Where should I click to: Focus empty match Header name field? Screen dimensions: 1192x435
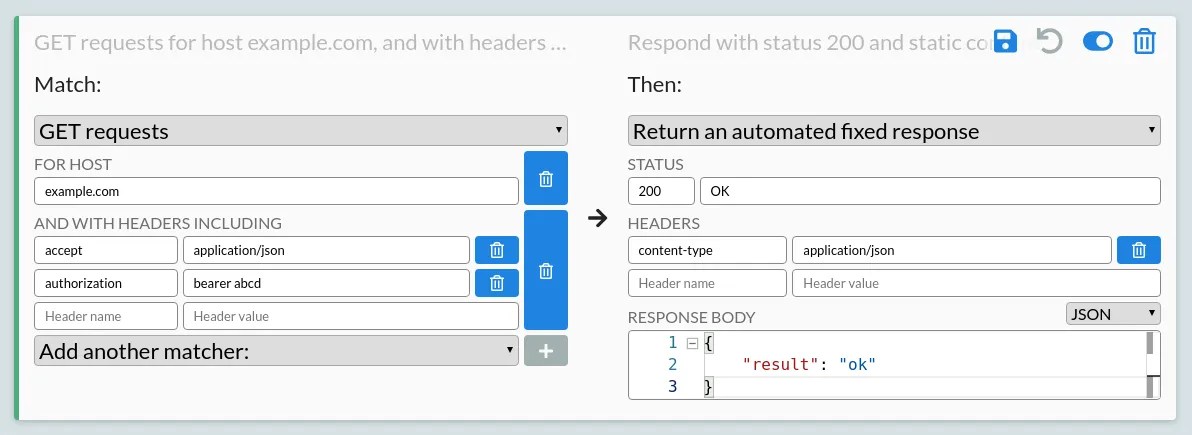point(106,316)
